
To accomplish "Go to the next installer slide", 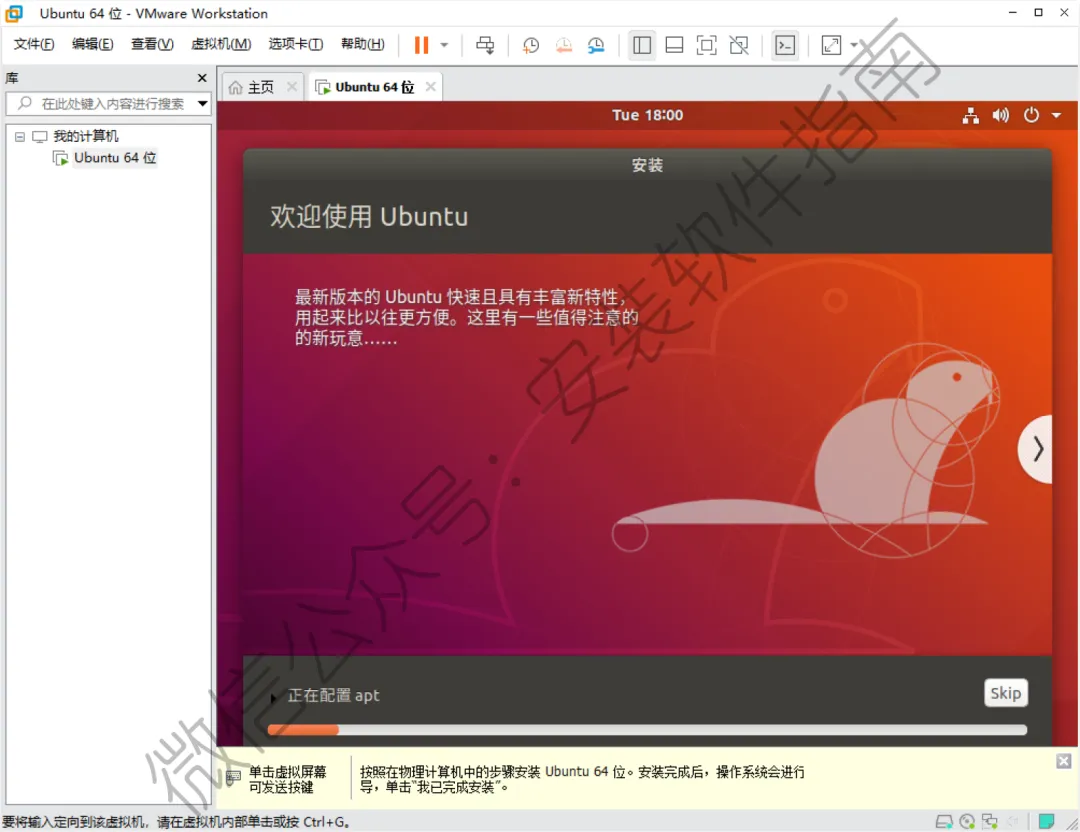I will 1036,449.
